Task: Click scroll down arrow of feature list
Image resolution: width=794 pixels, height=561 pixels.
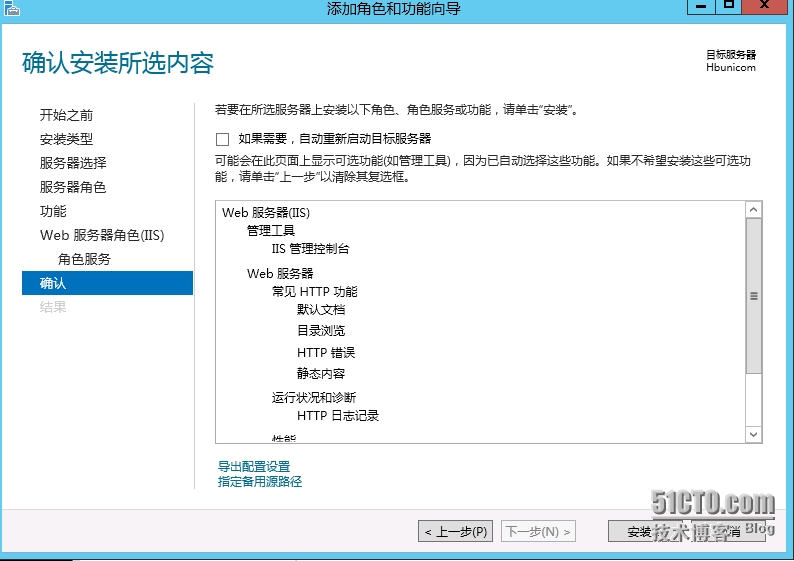Action: click(x=753, y=434)
